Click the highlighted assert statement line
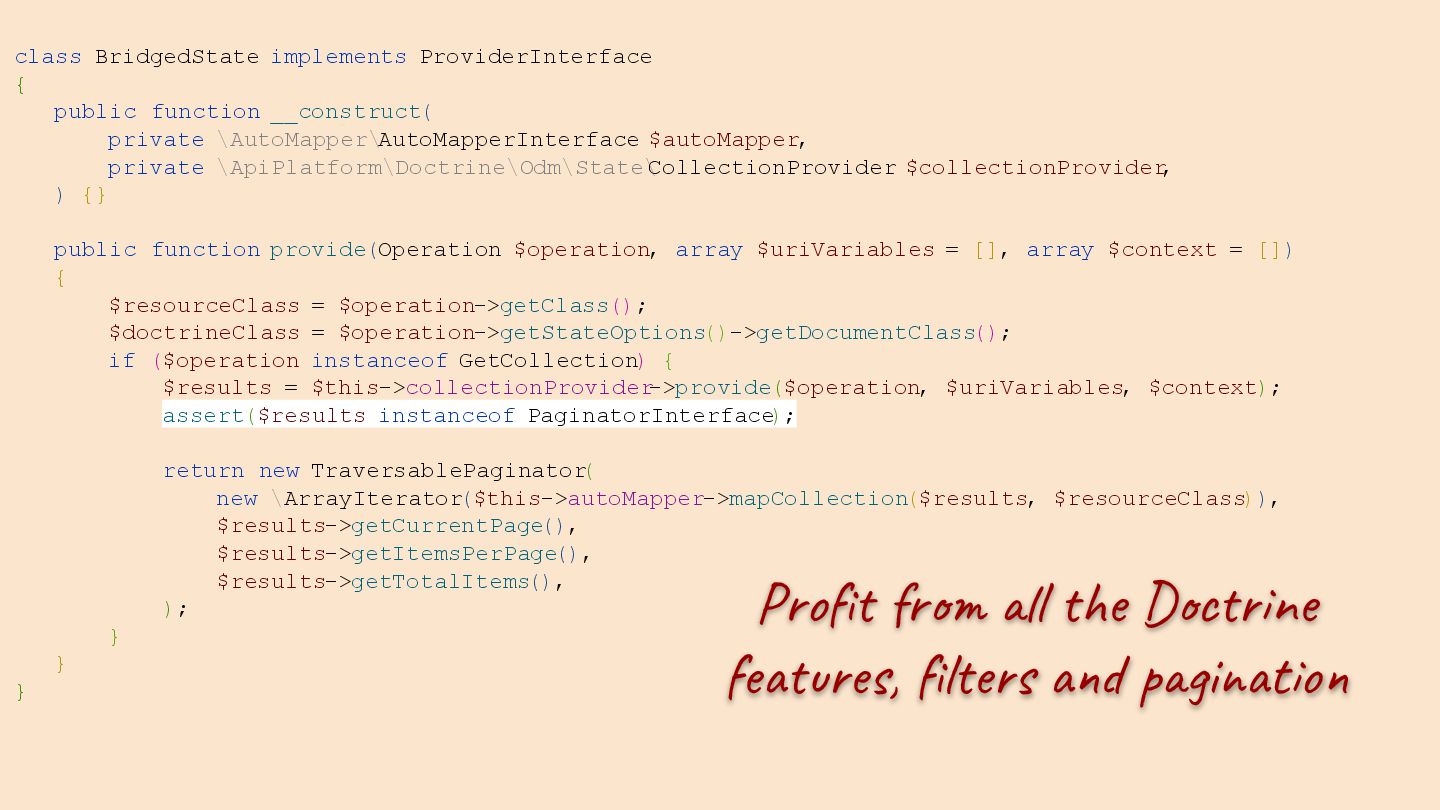Screen dimensions: 1440x810 coord(479,415)
